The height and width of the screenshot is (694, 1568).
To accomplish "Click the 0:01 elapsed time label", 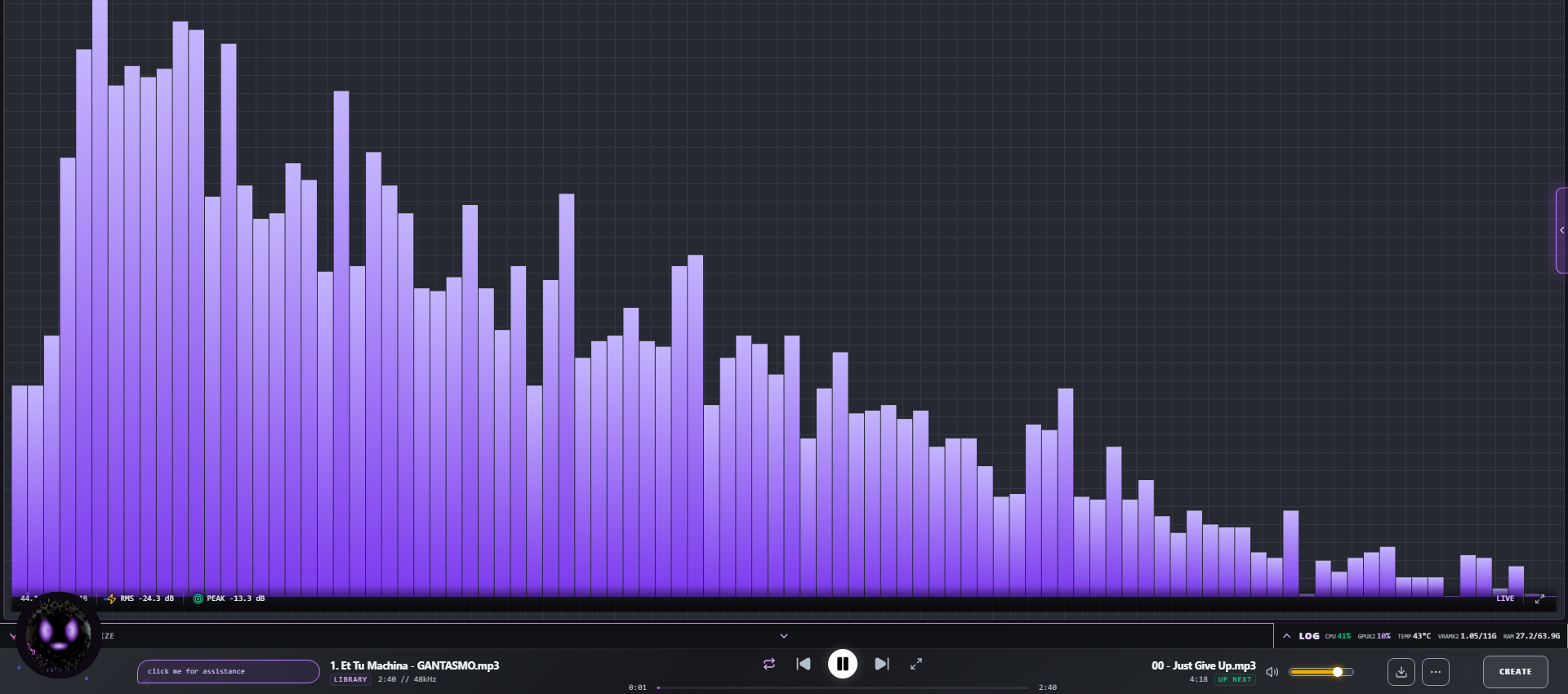I will [x=638, y=687].
